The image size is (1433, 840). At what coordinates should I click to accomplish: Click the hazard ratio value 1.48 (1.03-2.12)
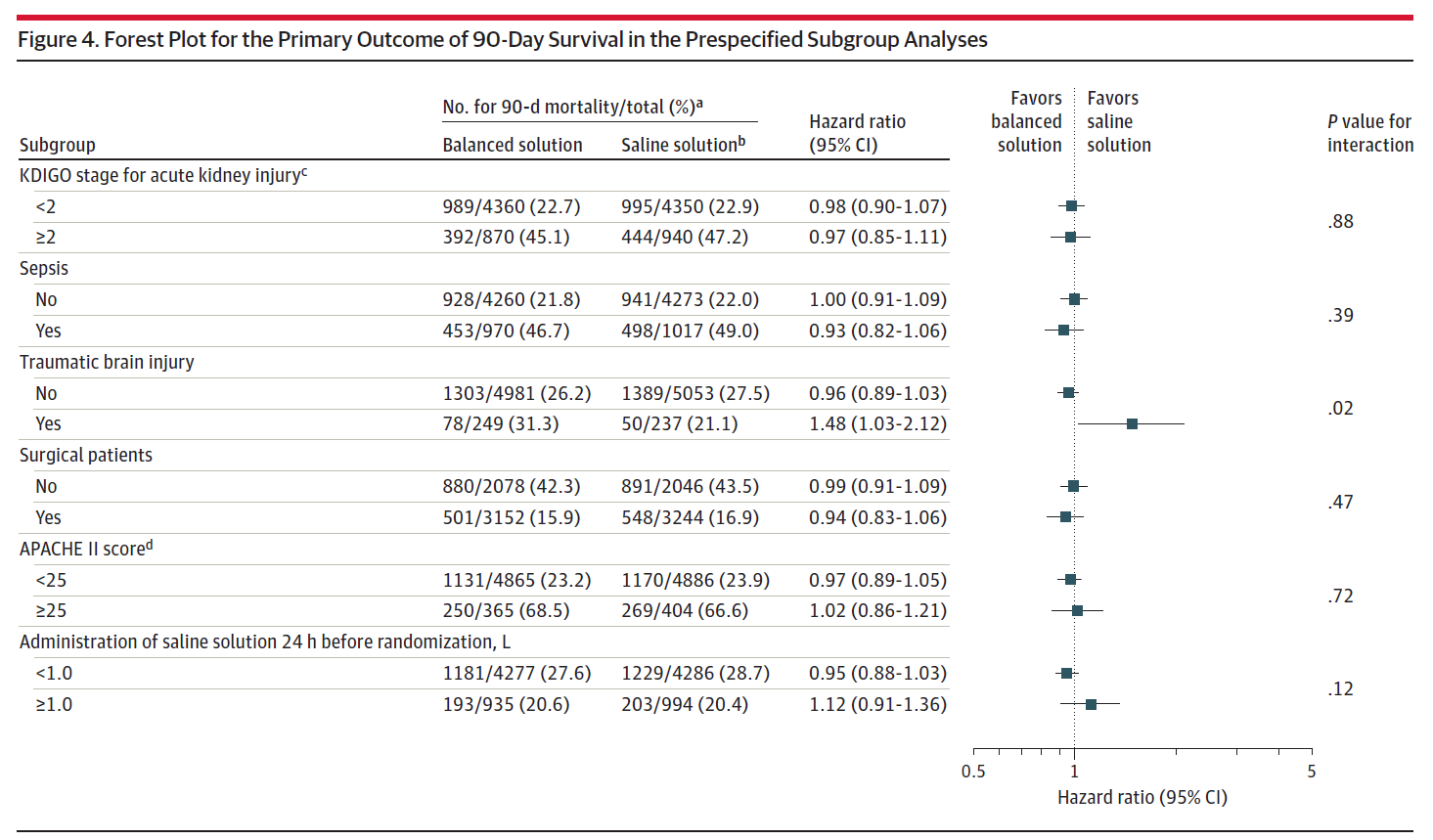click(877, 424)
